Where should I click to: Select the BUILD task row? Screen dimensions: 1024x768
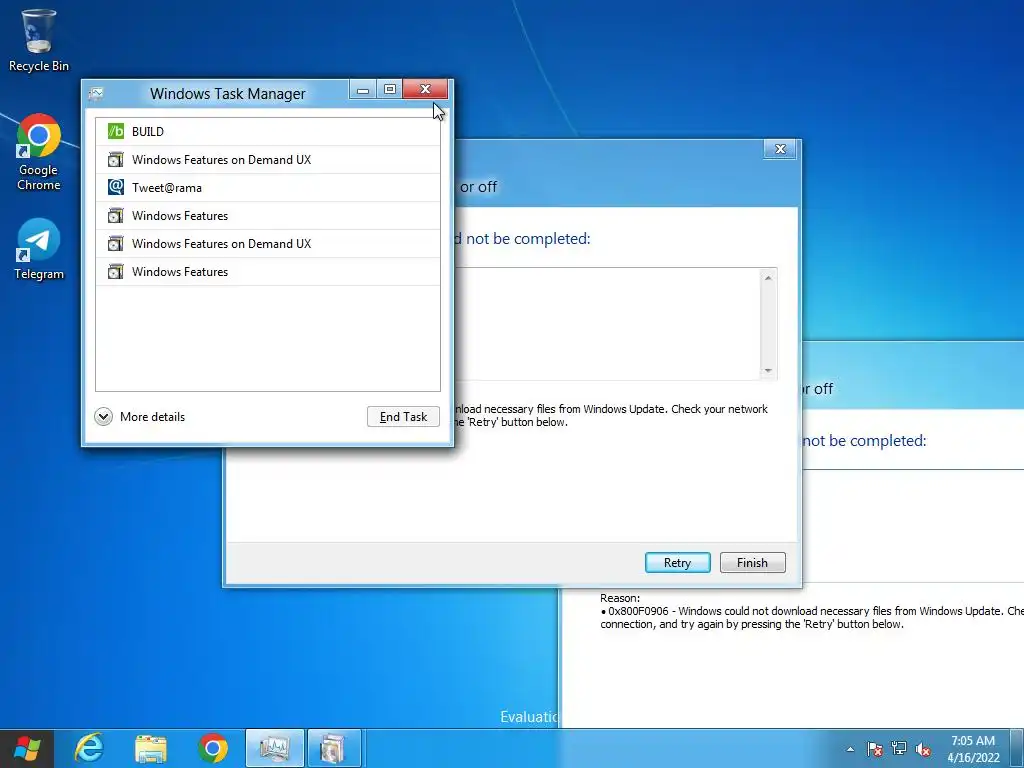(268, 131)
